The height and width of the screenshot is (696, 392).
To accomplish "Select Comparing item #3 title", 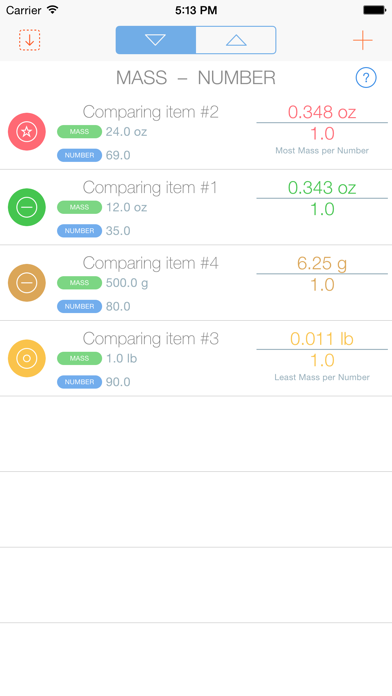I will pos(150,339).
